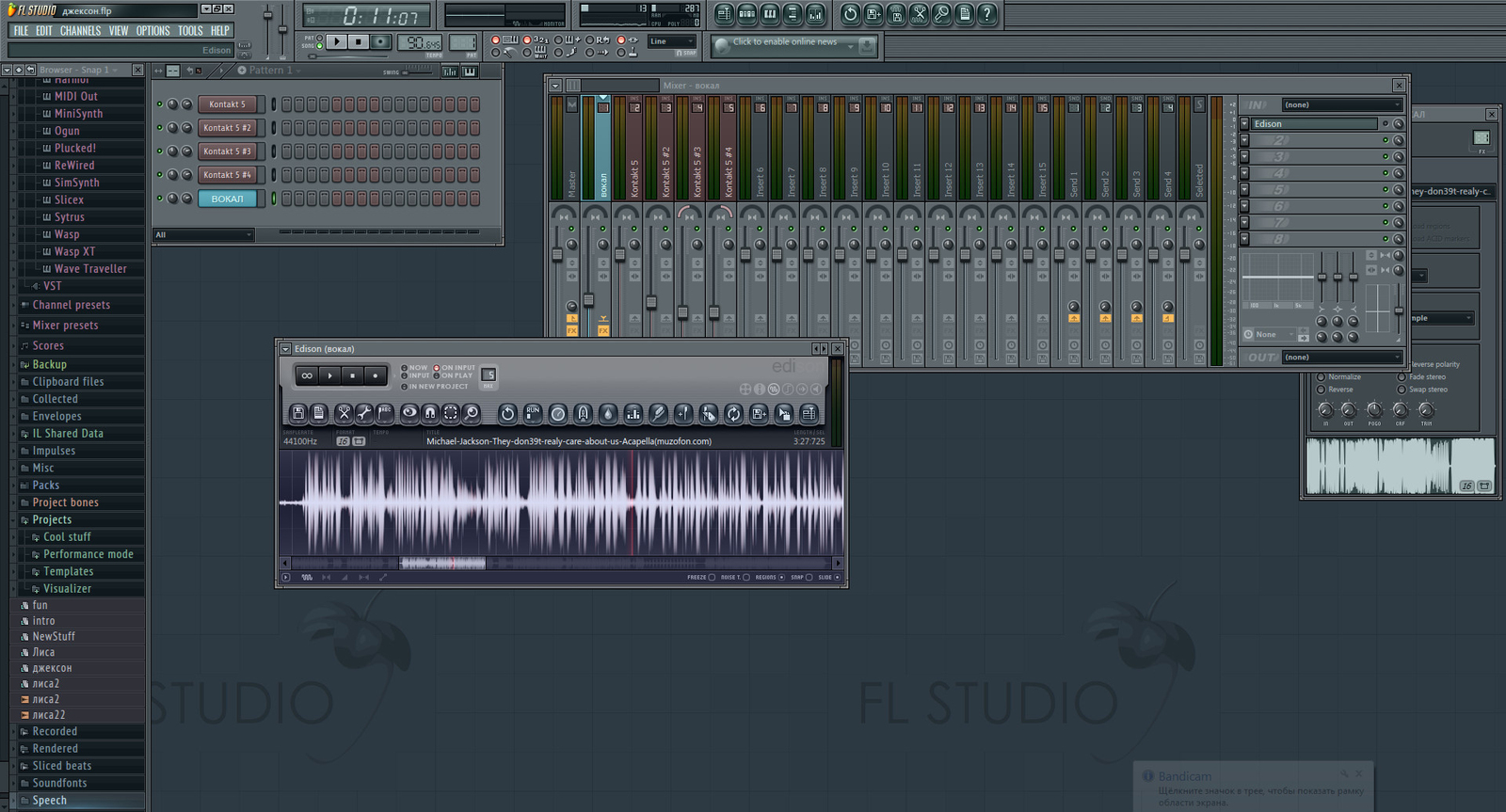1506x812 pixels.
Task: Select the NOW recording mode in Edison
Action: [405, 368]
